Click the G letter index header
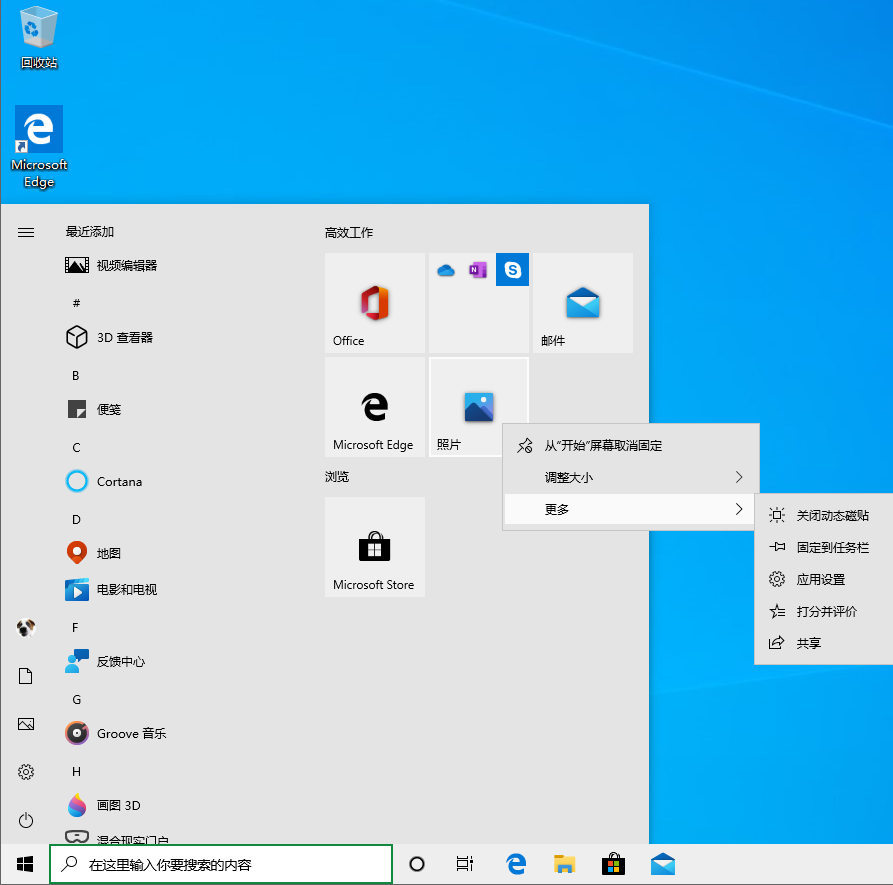 (x=77, y=699)
